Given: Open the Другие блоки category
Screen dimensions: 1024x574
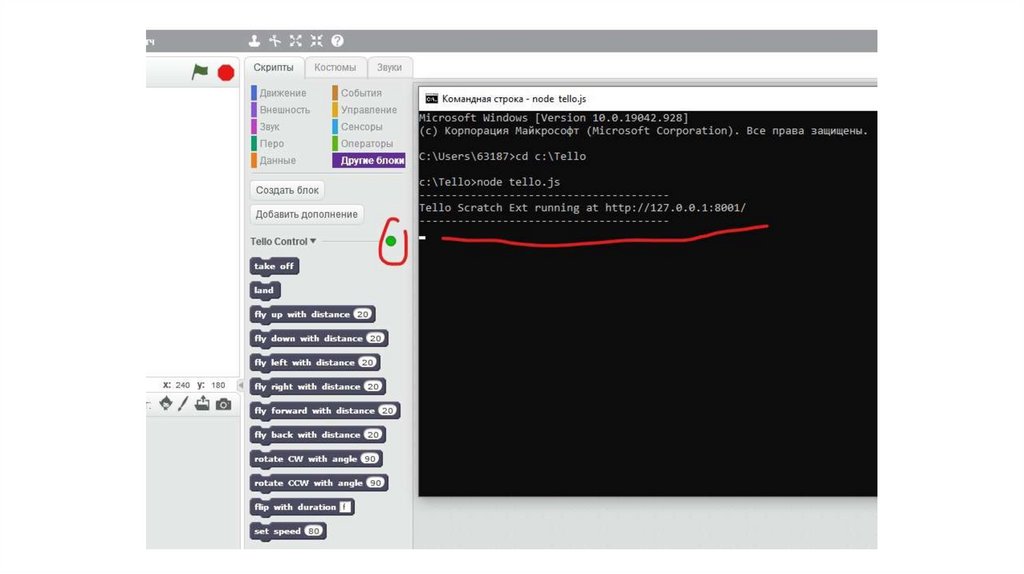Looking at the screenshot, I should point(369,160).
